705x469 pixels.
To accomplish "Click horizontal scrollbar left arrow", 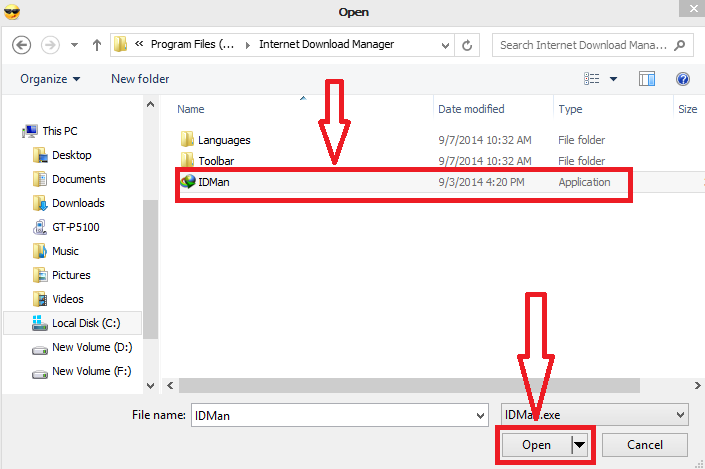I will click(170, 385).
